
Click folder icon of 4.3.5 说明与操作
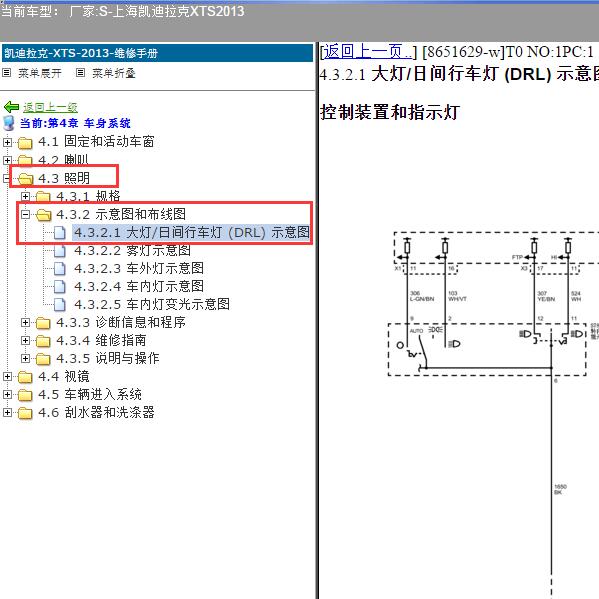click(x=43, y=359)
